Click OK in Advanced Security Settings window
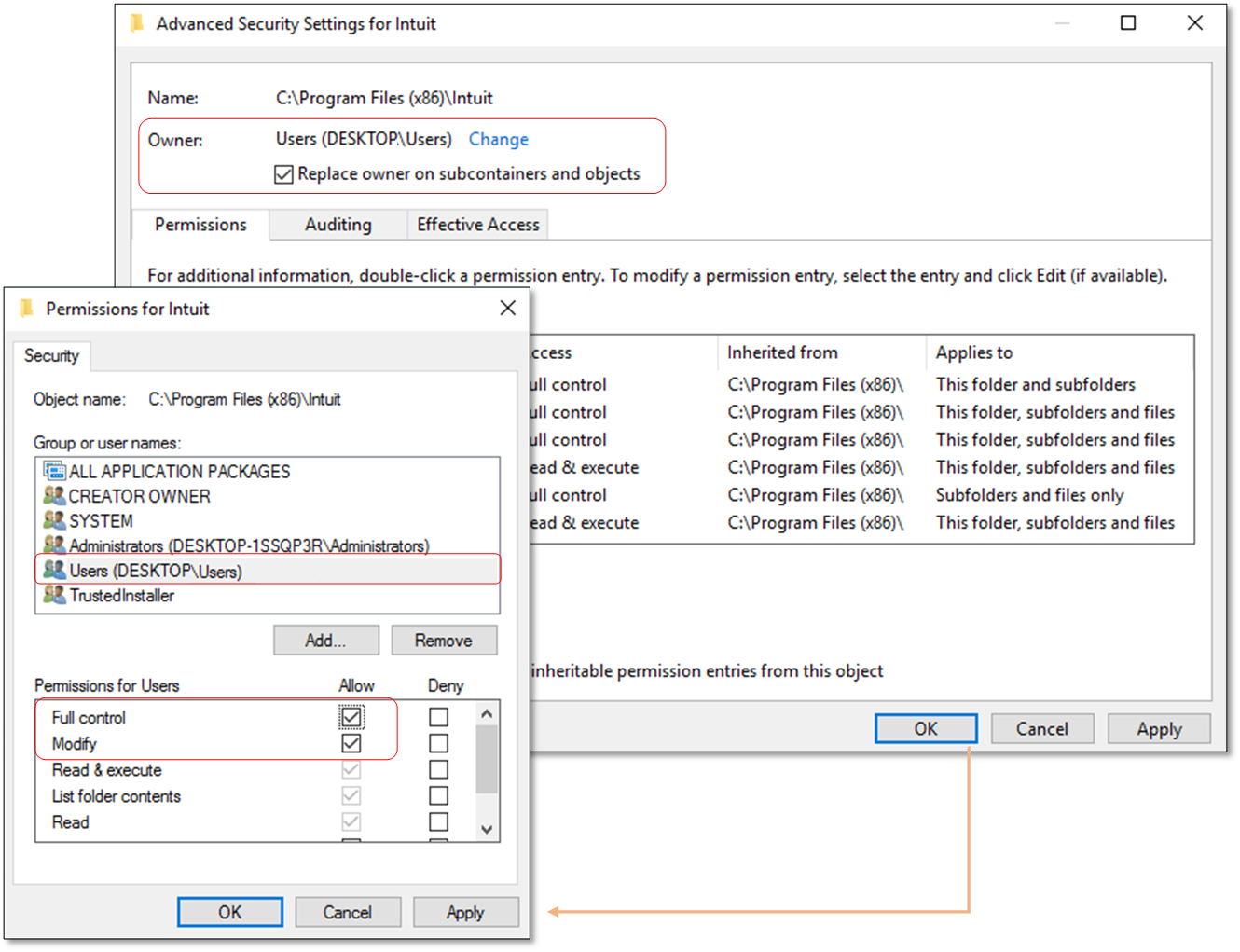This screenshot has height=952, width=1240. pyautogui.click(x=926, y=728)
